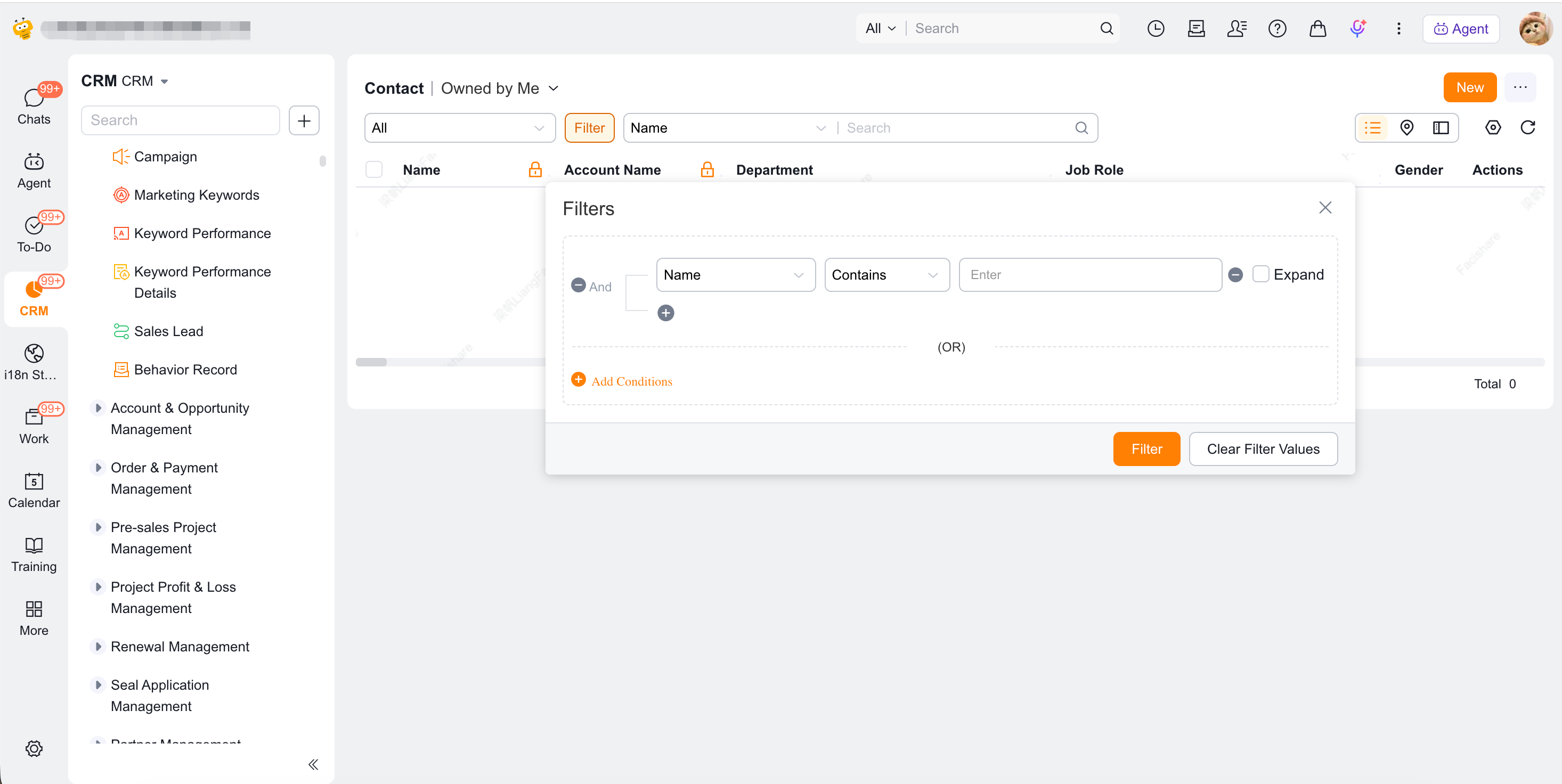1562x784 pixels.
Task: Open Sales Lead menu item
Action: 158,332
